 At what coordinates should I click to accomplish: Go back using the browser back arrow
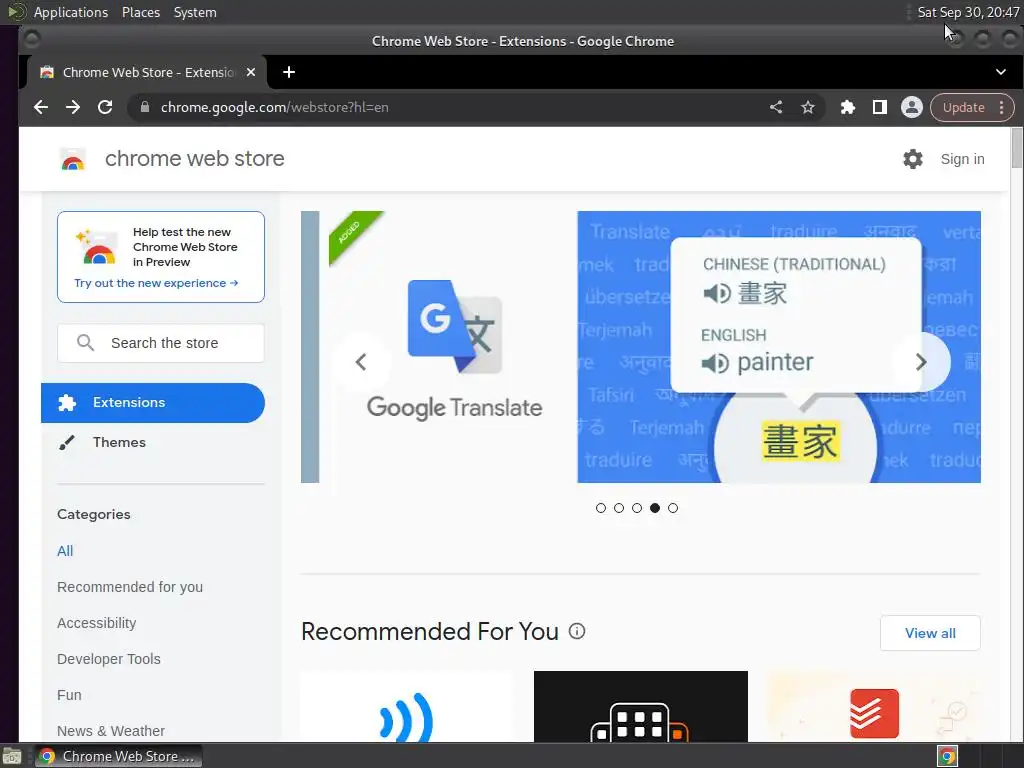click(40, 107)
